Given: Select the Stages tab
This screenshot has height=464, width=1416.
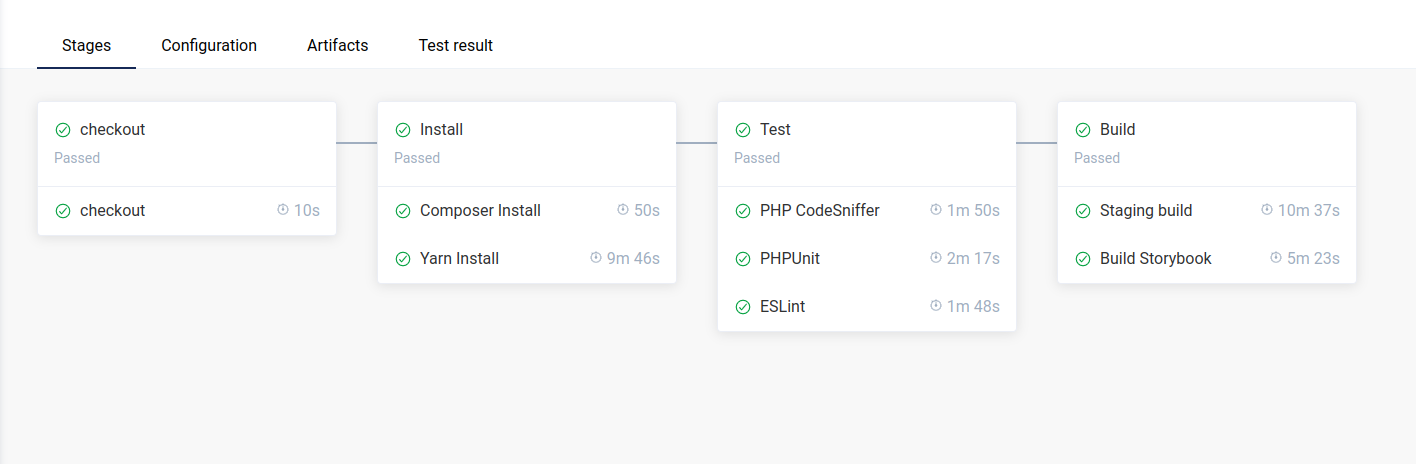Looking at the screenshot, I should [86, 46].
